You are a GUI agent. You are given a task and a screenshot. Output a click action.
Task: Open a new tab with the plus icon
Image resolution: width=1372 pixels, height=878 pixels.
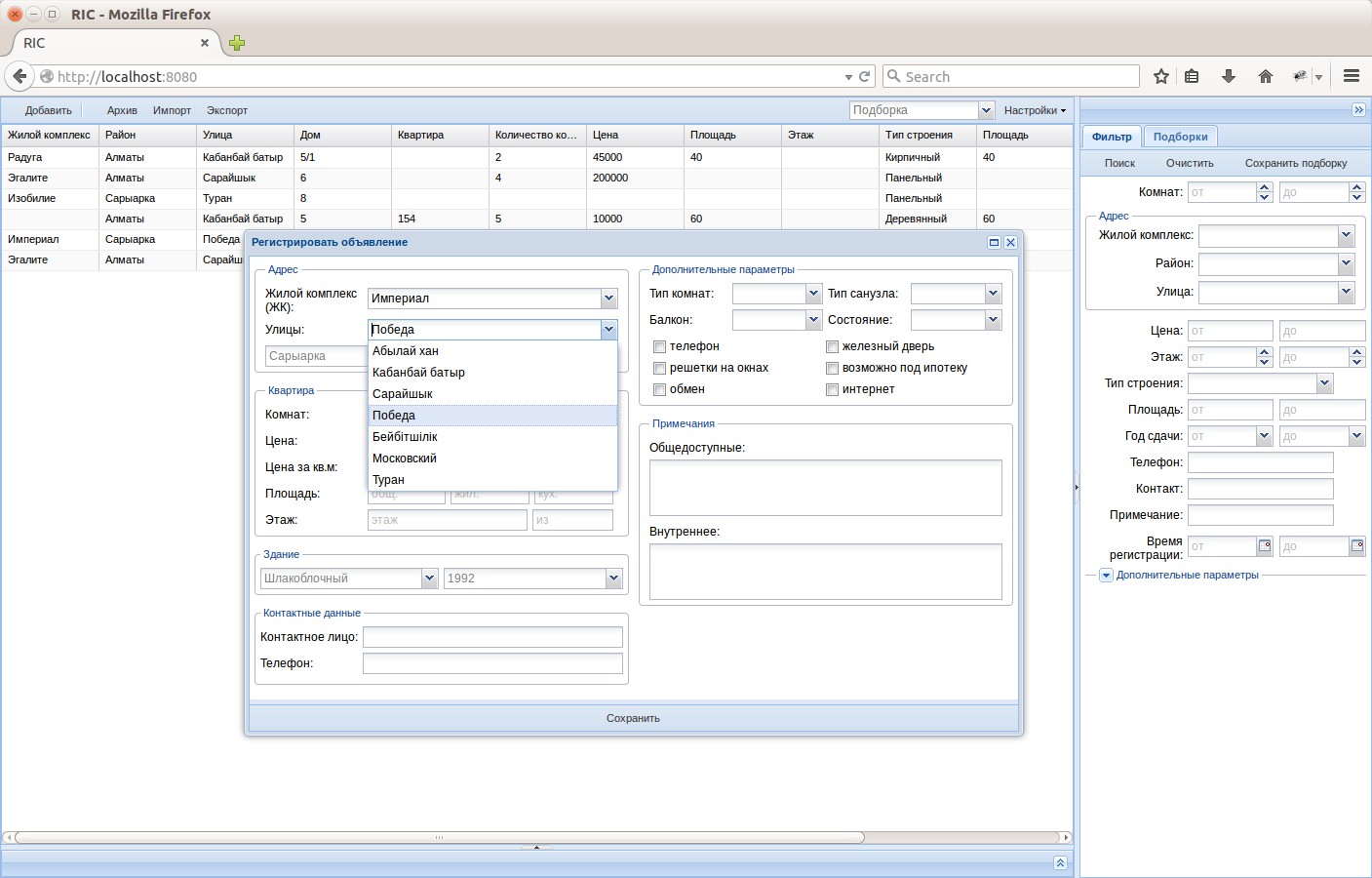pos(237,43)
